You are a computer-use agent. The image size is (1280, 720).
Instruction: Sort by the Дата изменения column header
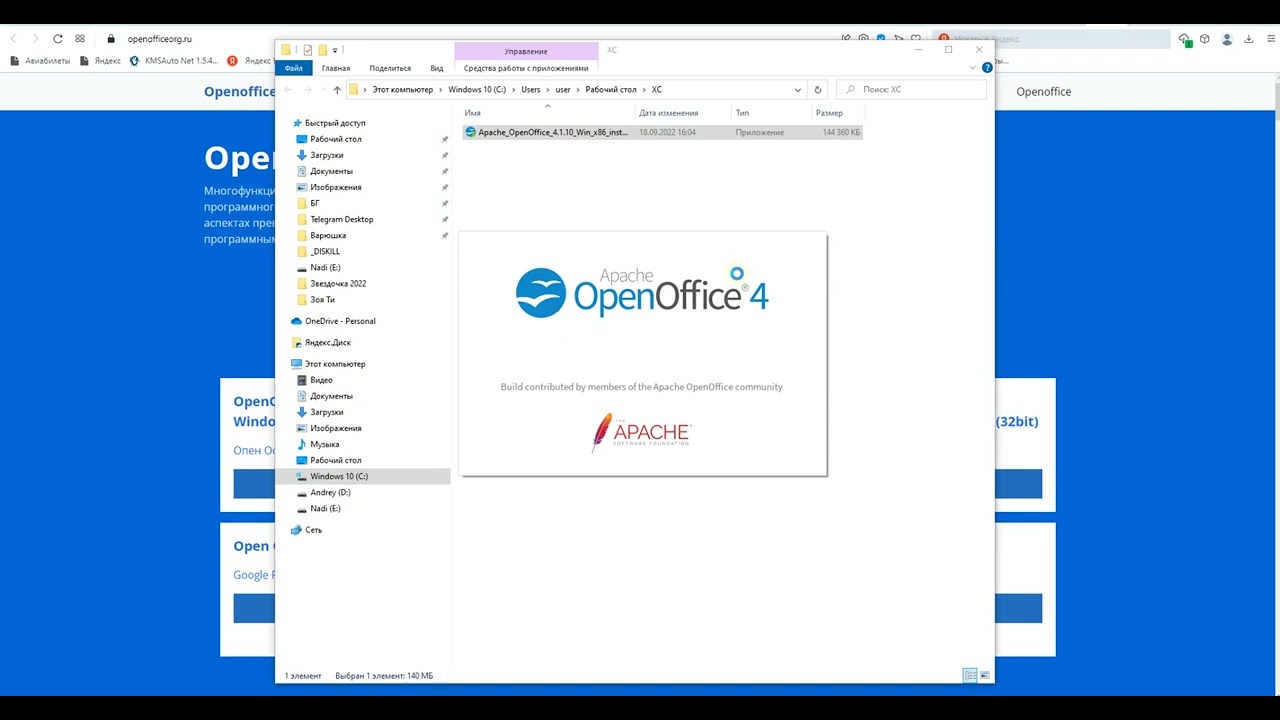click(668, 113)
